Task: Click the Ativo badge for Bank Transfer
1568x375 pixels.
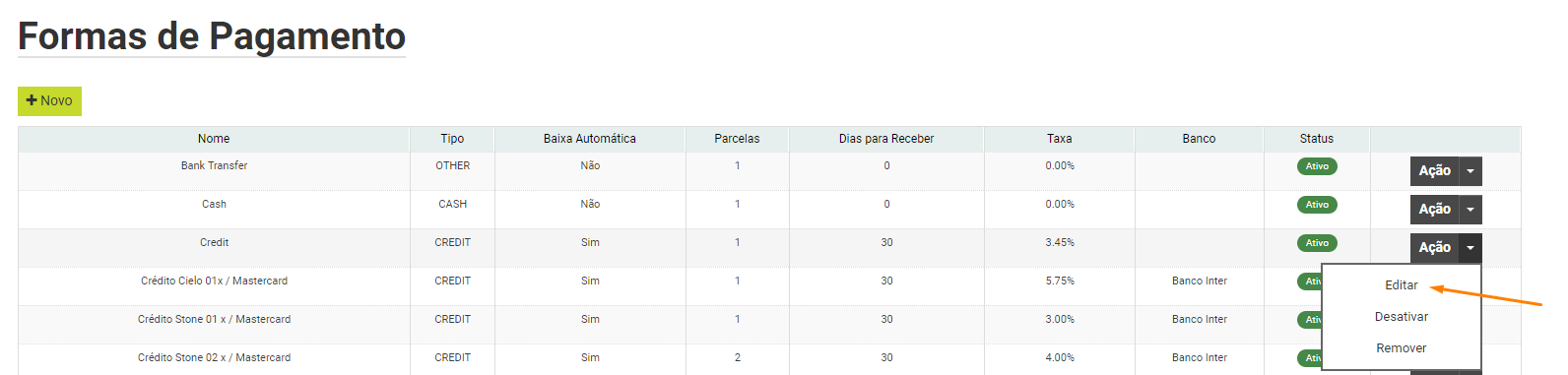Action: (x=1317, y=166)
